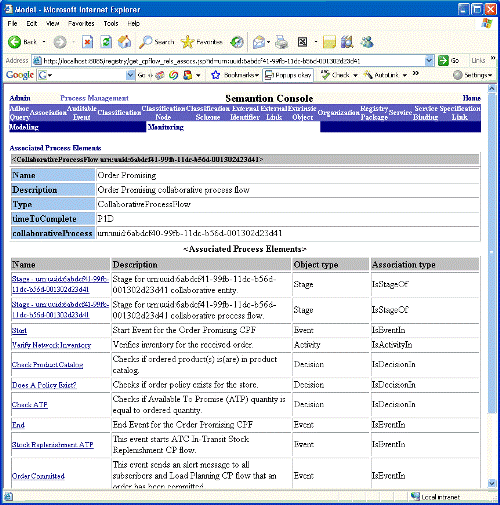This screenshot has width=500, height=505.
Task: Go to the Home page icon
Action: [124, 42]
